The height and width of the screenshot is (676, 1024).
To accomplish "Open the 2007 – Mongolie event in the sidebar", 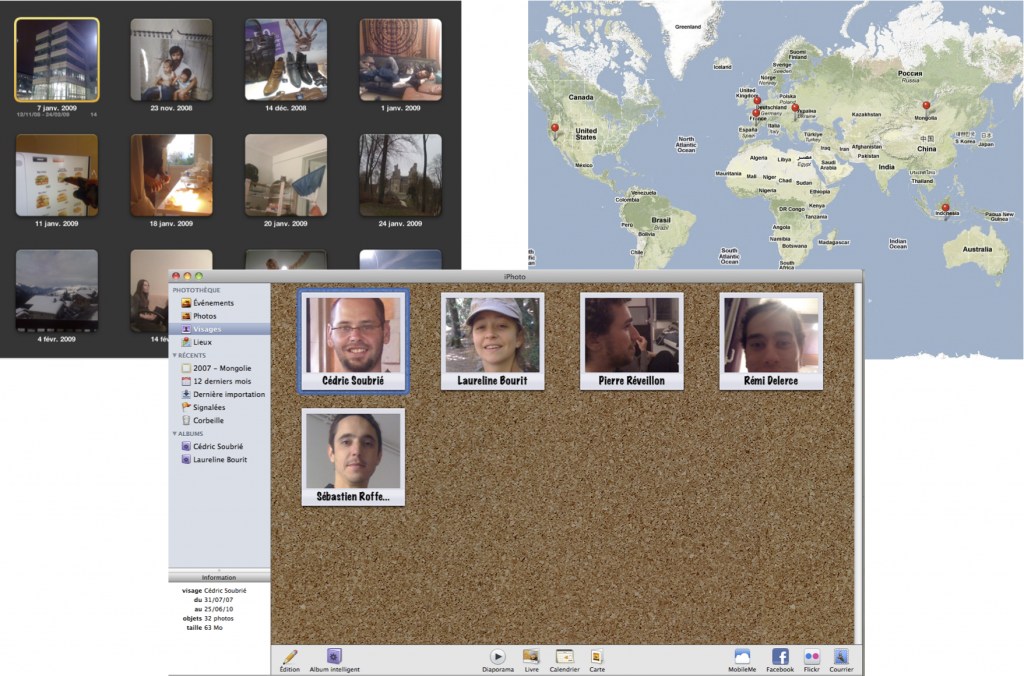I will tap(219, 368).
